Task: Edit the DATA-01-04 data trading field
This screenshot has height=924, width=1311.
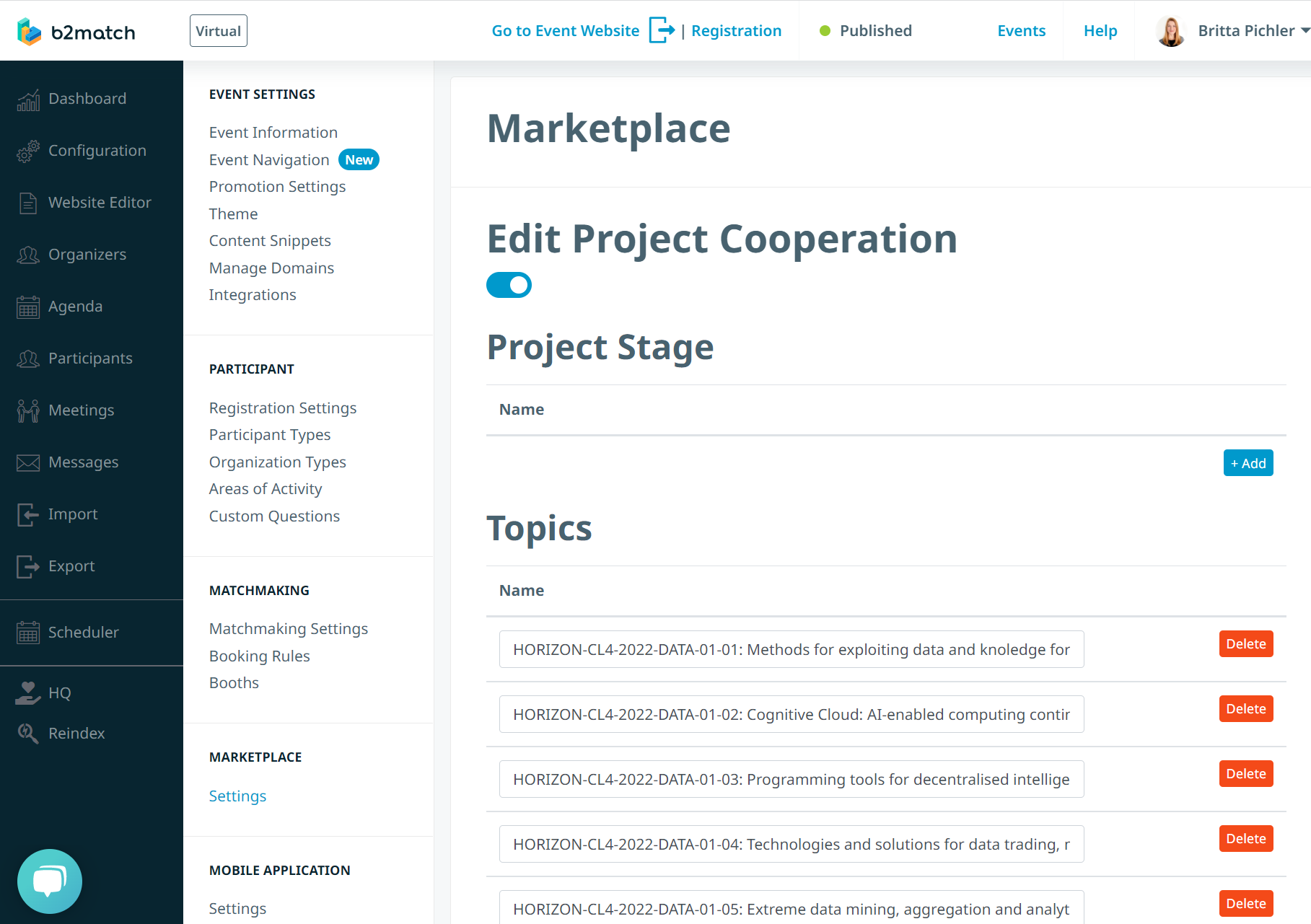Action: (792, 844)
